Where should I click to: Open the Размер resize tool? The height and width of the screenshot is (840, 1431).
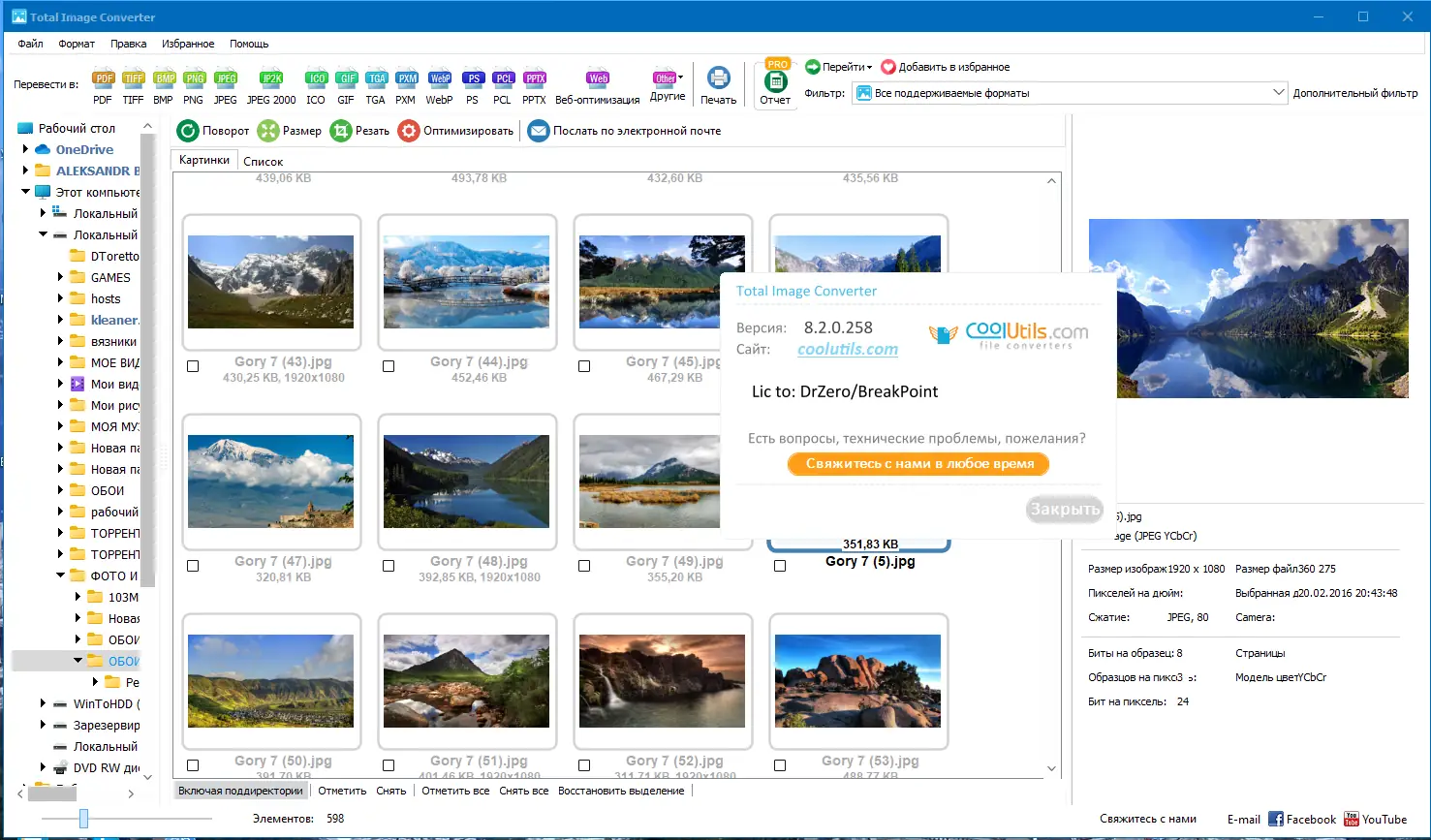(x=289, y=131)
